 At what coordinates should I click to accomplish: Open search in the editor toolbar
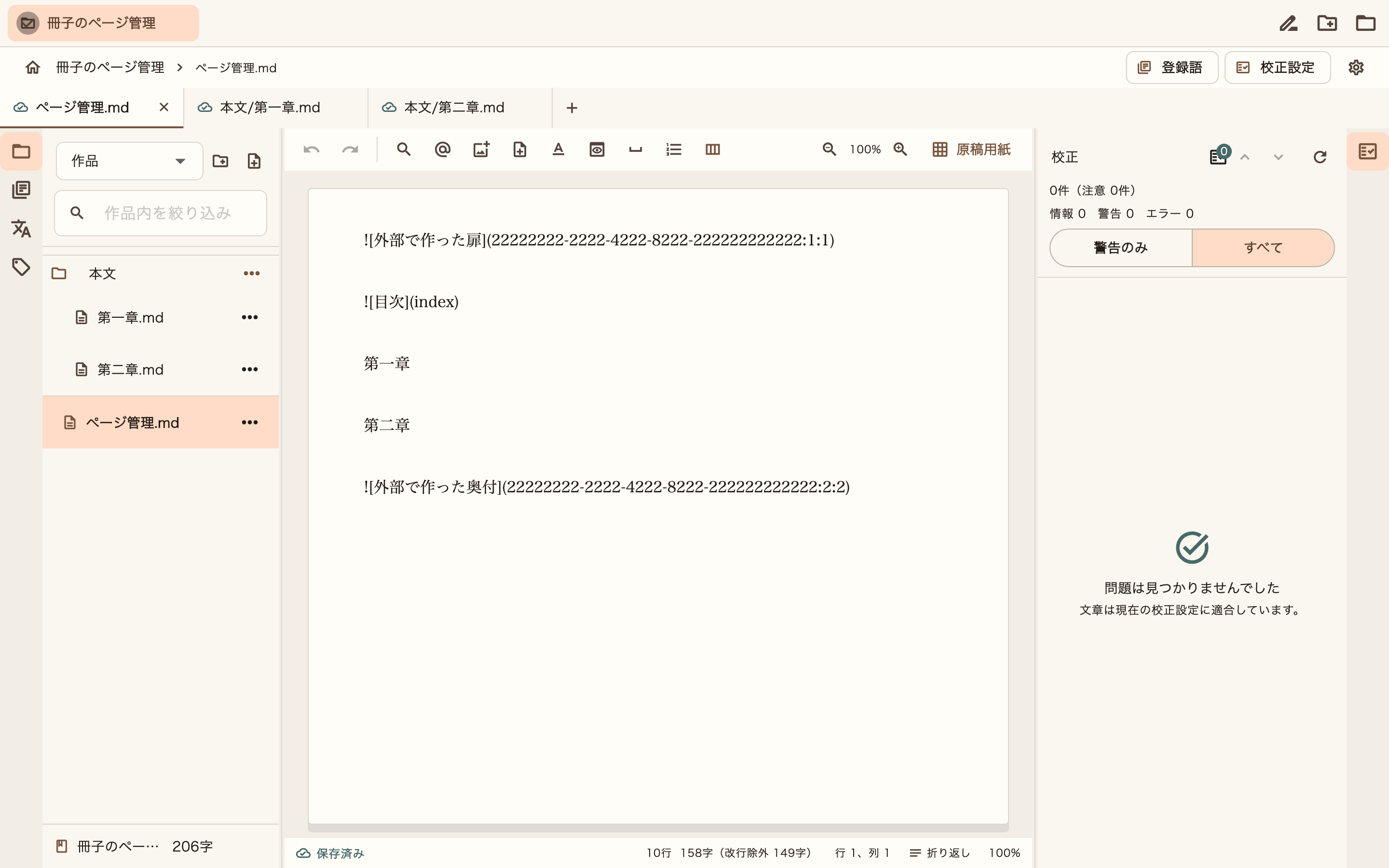coord(404,150)
